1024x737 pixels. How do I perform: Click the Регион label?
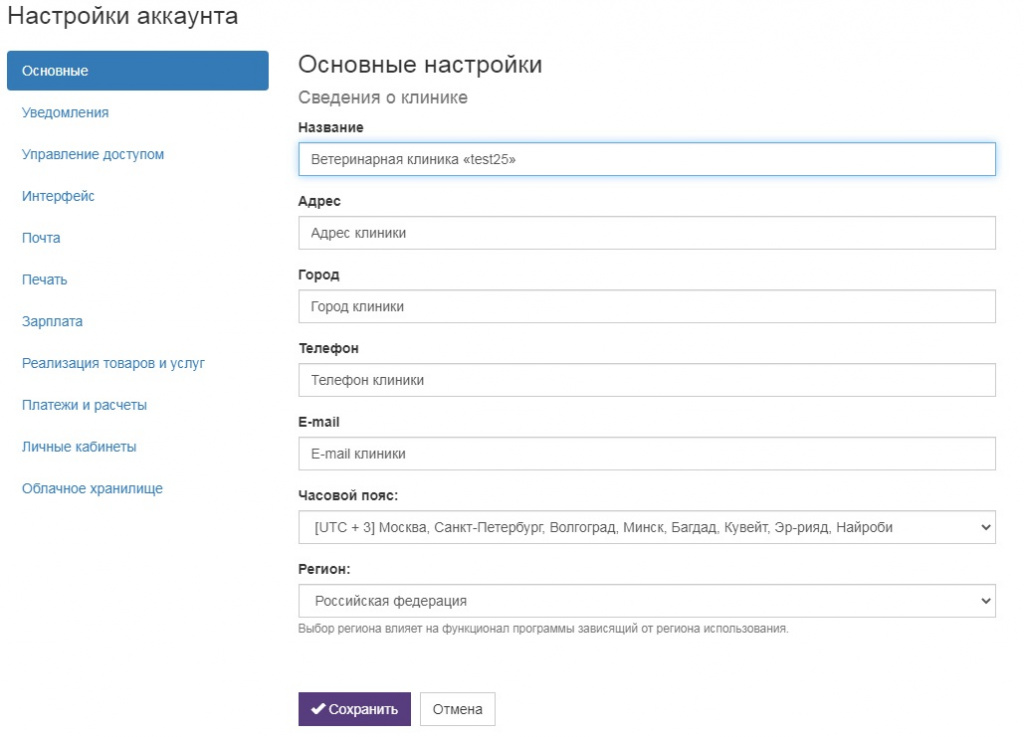pyautogui.click(x=324, y=569)
